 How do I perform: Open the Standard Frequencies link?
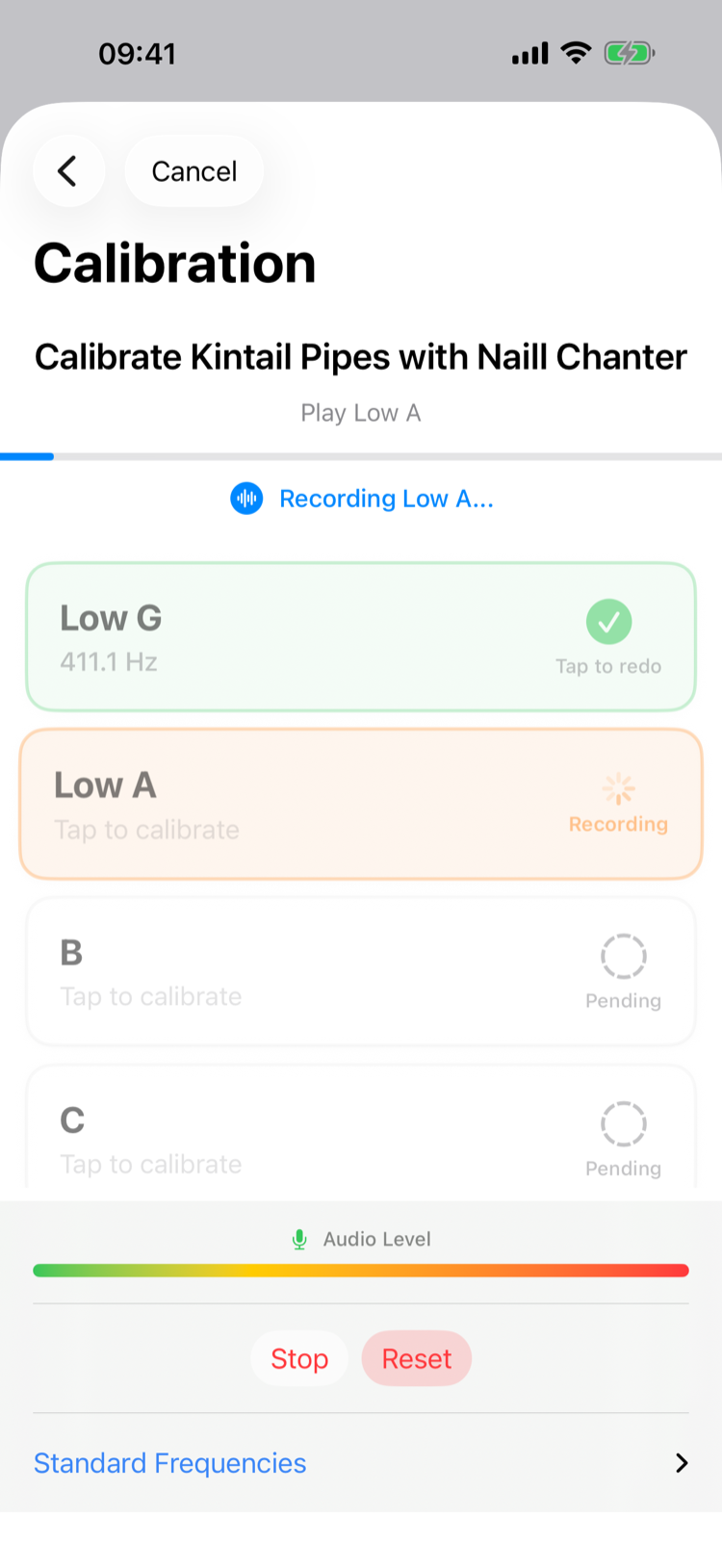coord(170,1463)
